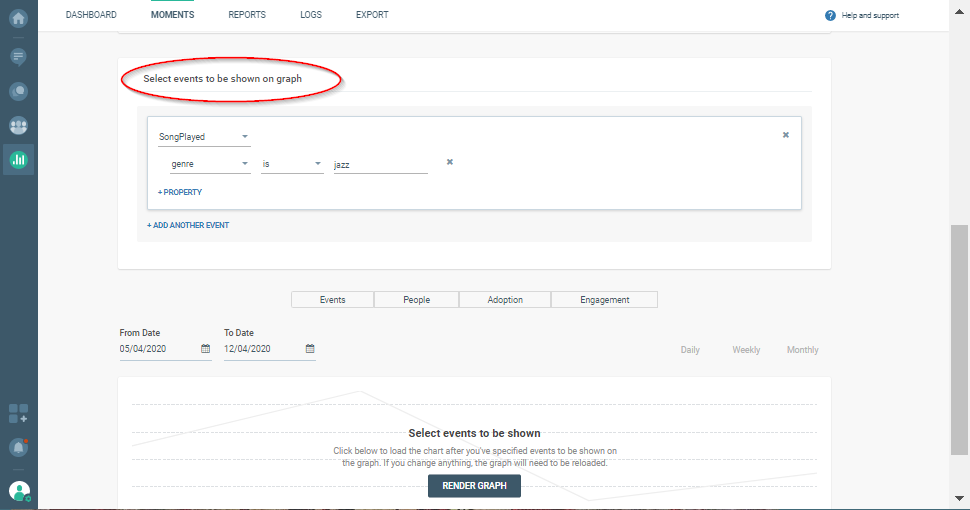The image size is (970, 510).
Task: Expand the SongPlayed event dropdown
Action: [204, 137]
